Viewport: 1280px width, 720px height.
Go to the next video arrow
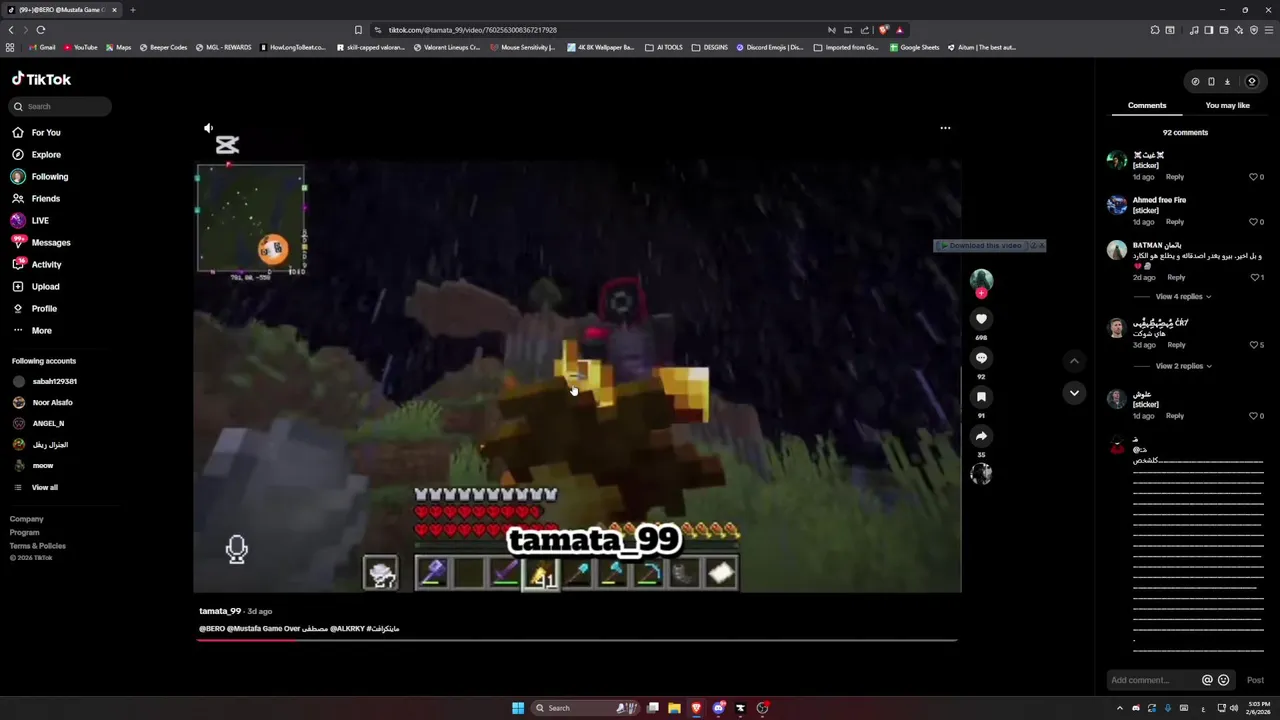point(1074,393)
